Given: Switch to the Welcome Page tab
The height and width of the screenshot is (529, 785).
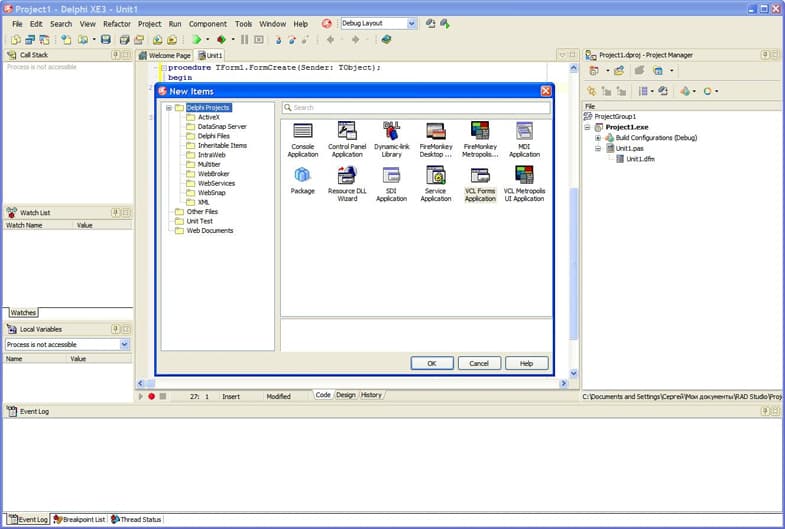Looking at the screenshot, I should click(x=165, y=56).
